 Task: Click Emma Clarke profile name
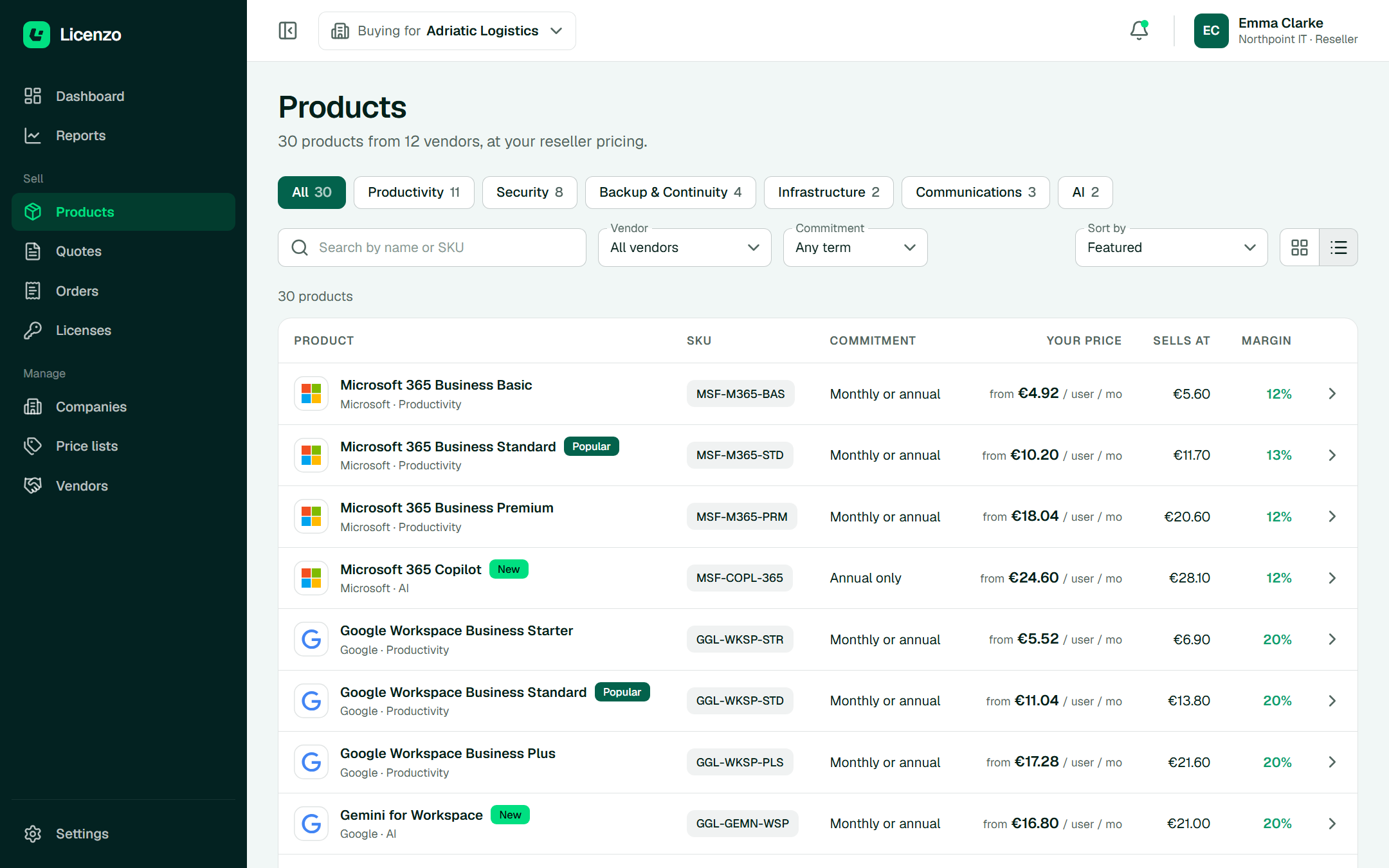coord(1280,23)
